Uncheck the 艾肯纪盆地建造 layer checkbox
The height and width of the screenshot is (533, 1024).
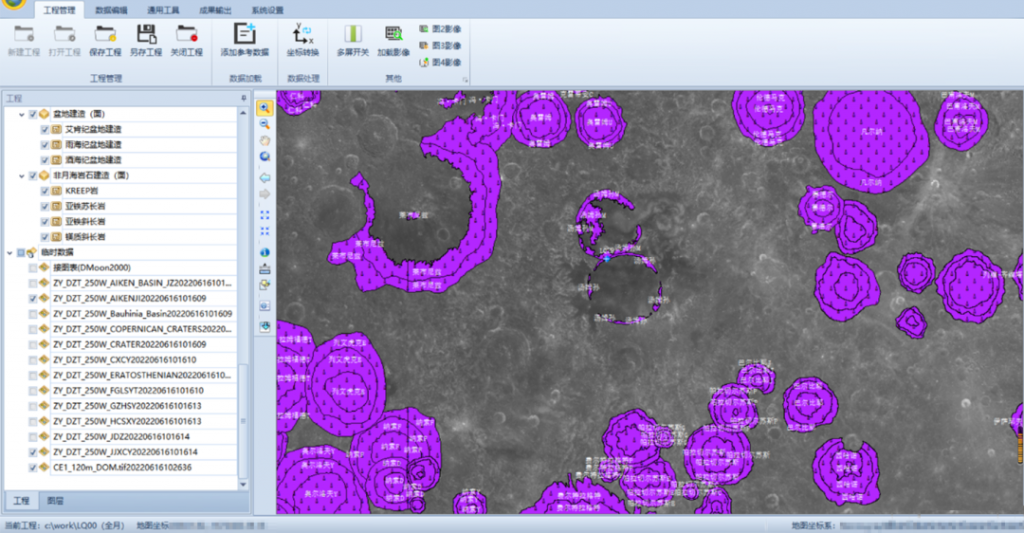45,129
